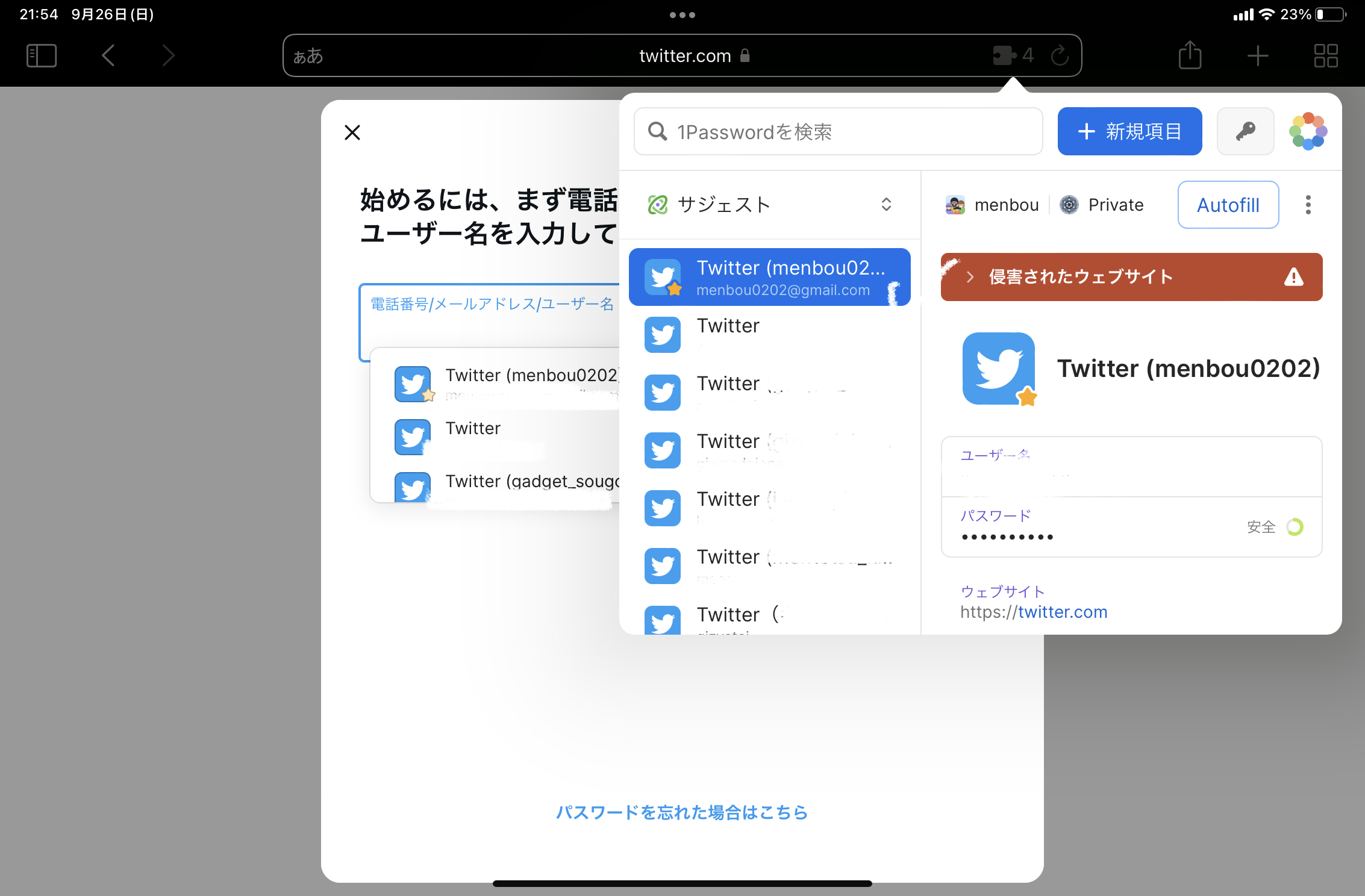Select the third Twitter entry in list
Screen dimensions: 1365x896
[x=769, y=393]
